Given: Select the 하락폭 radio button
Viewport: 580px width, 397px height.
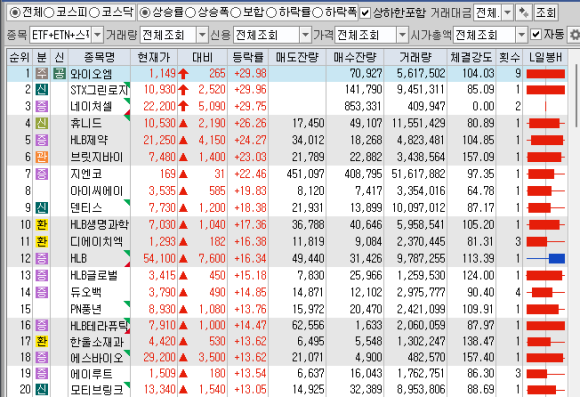Looking at the screenshot, I should [x=317, y=13].
